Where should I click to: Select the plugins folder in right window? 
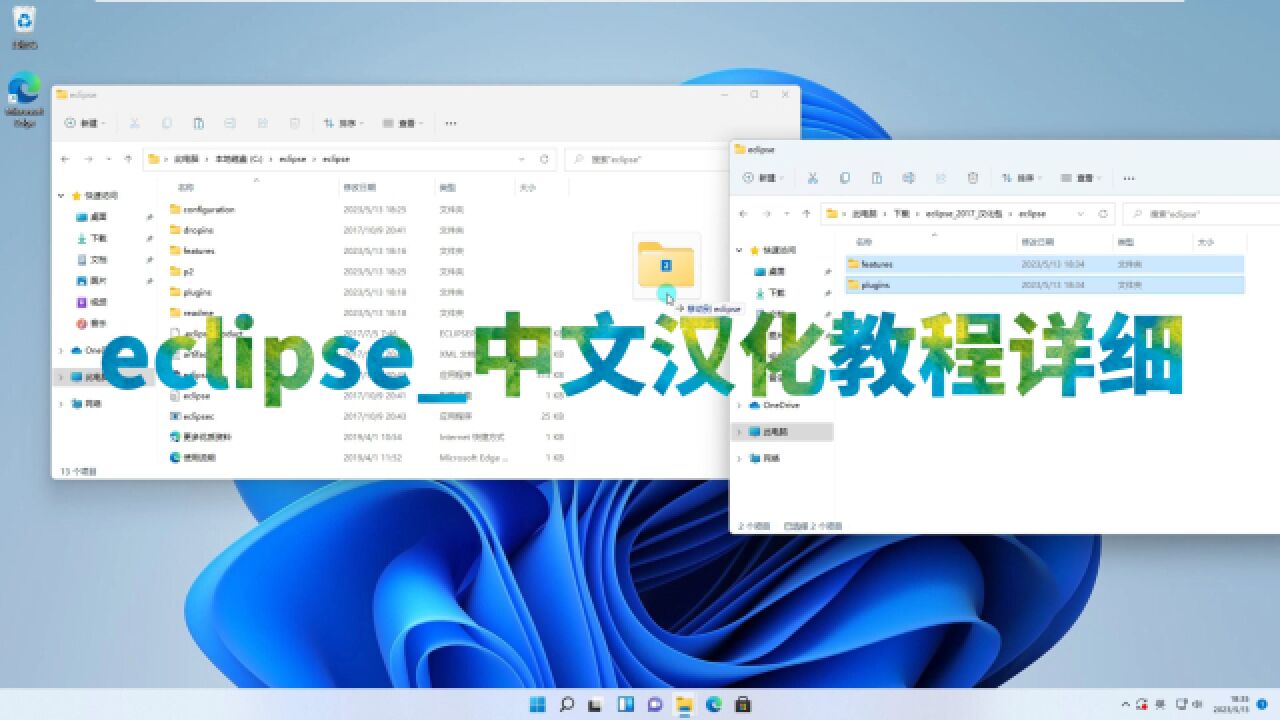(1044, 285)
